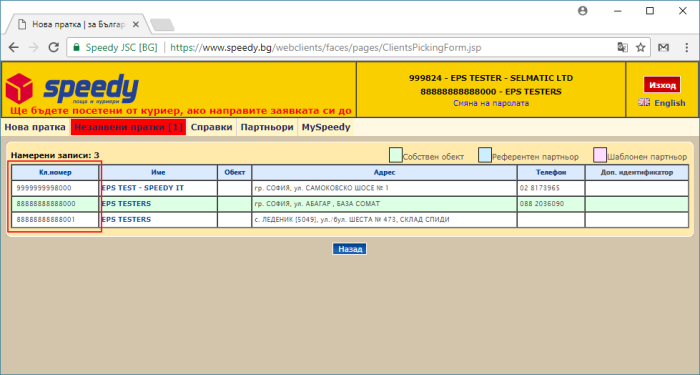Click the browser back arrow
The image size is (700, 375).
[x=14, y=47]
